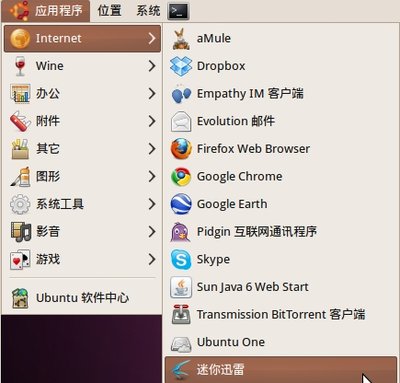Select the 其它 category label
Viewport: 400px width, 383px height.
[x=48, y=149]
